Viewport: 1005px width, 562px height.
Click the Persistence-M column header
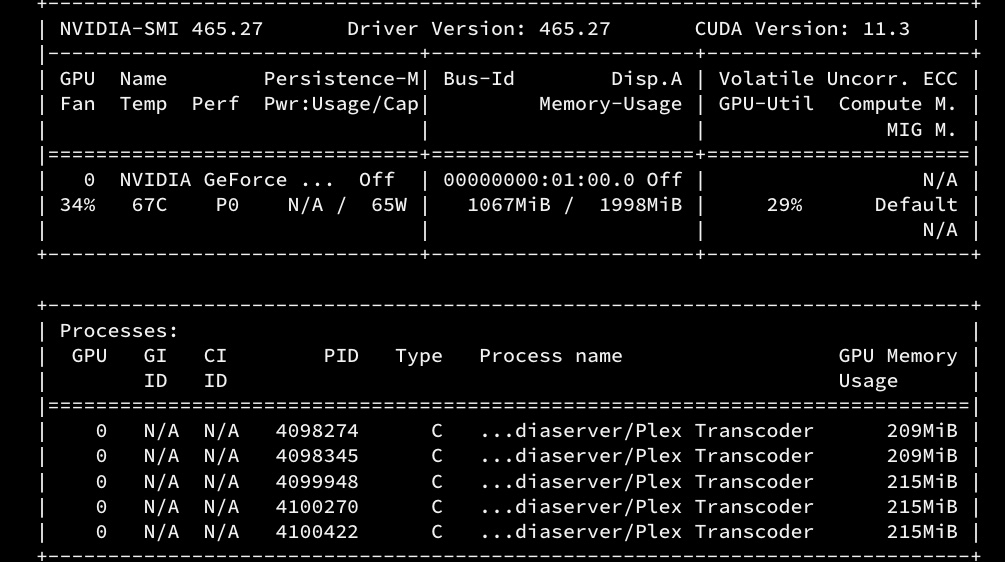tap(341, 79)
